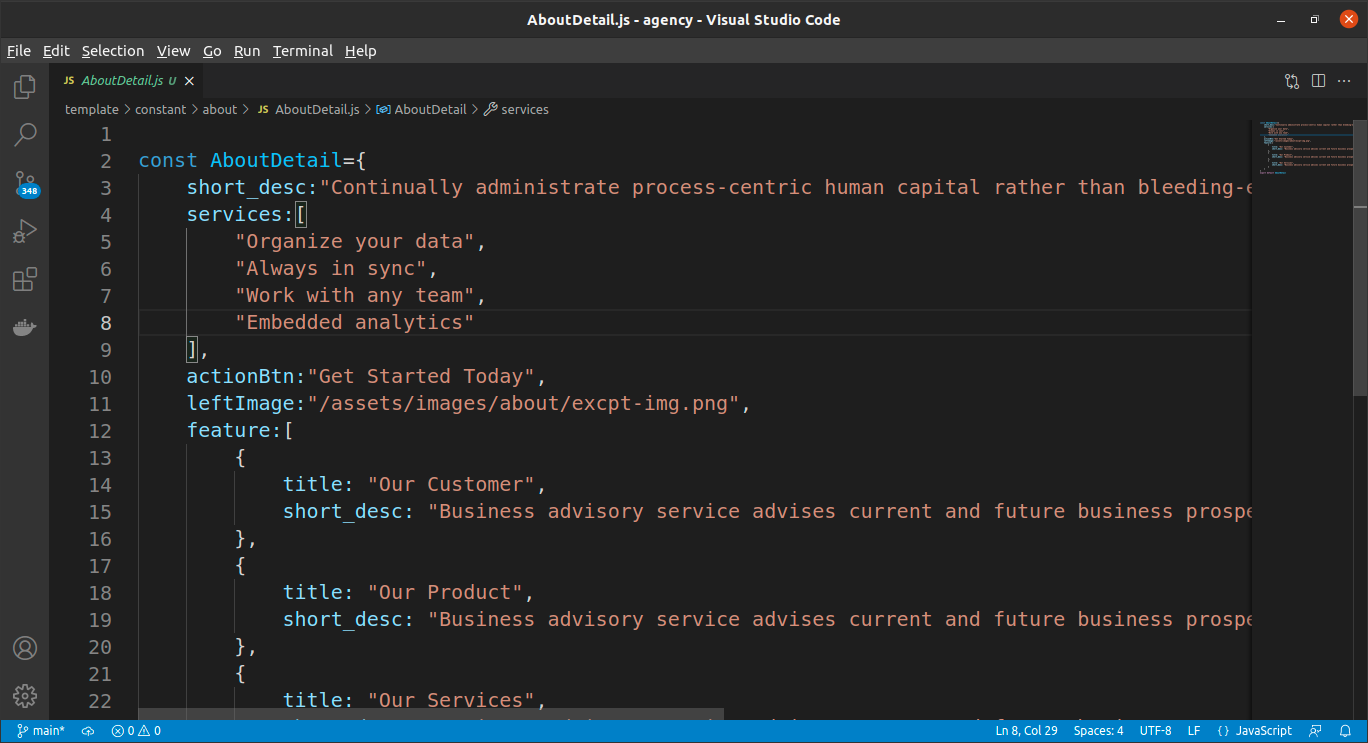Click the code minimap preview

coord(1305,148)
